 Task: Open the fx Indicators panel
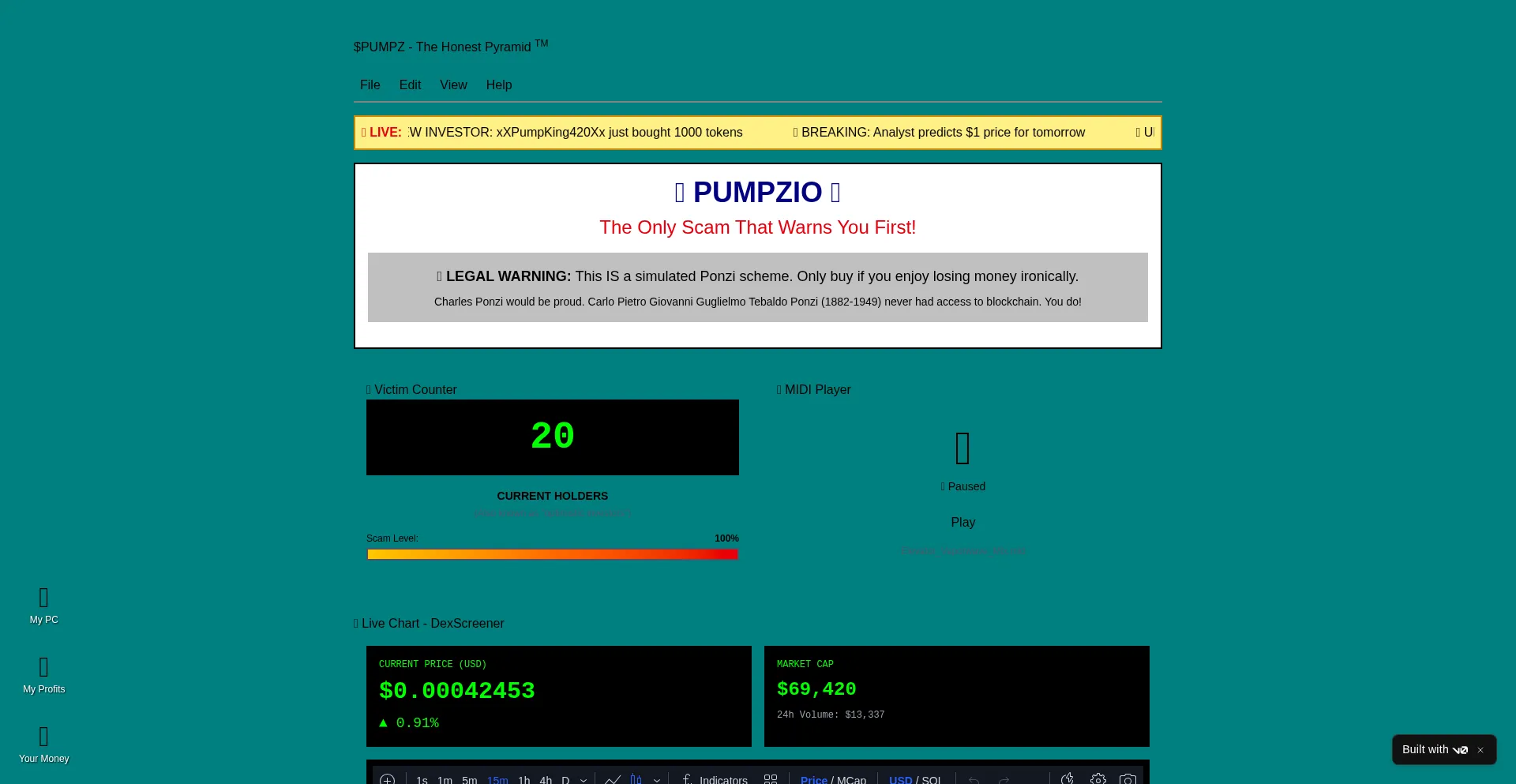click(715, 779)
